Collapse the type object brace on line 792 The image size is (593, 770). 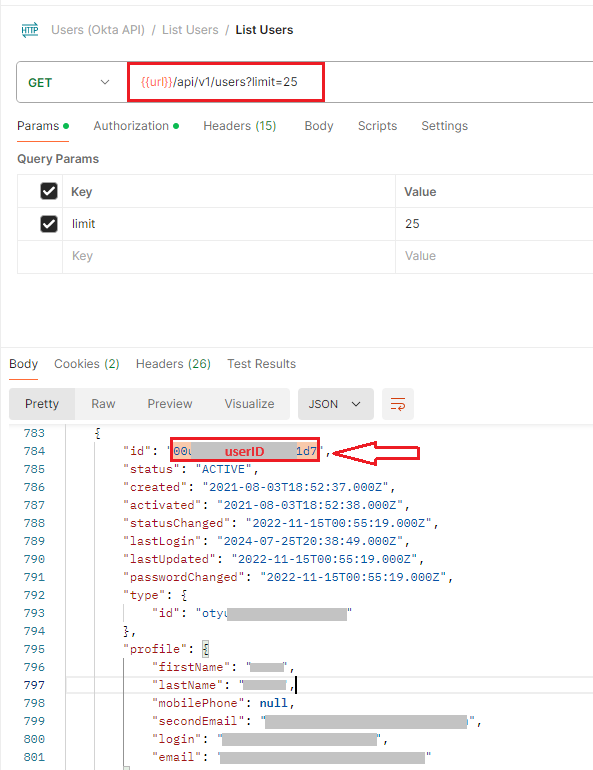184,595
